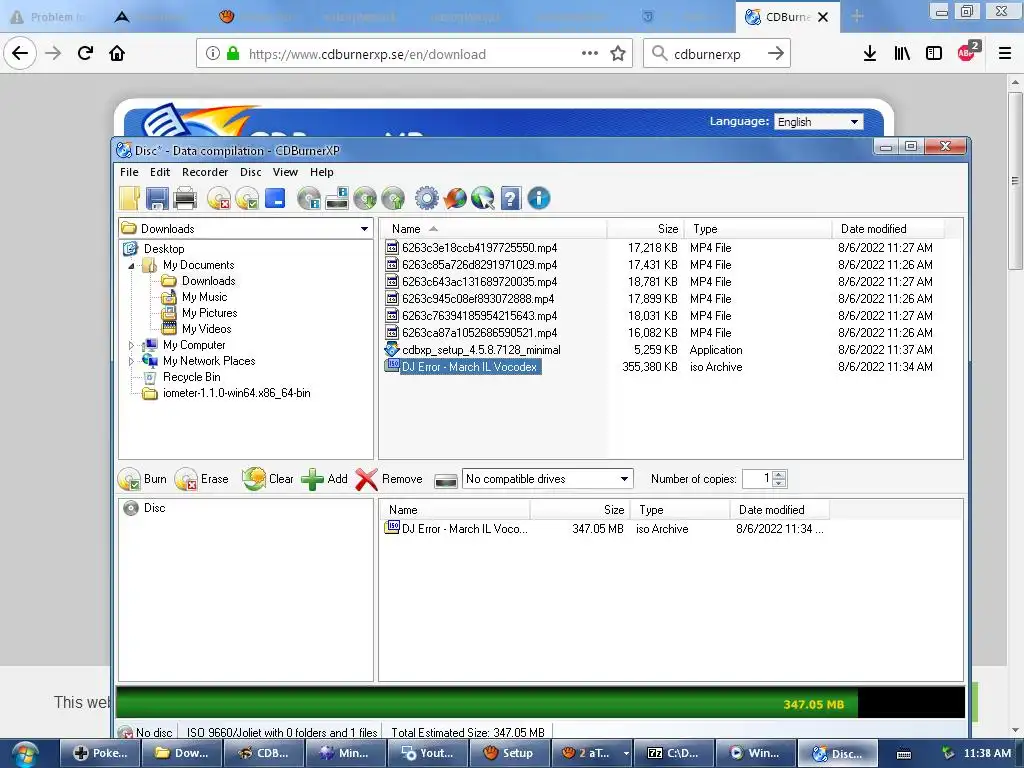
Task: Click the globe with red arrow update icon
Action: pyautogui.click(x=455, y=198)
